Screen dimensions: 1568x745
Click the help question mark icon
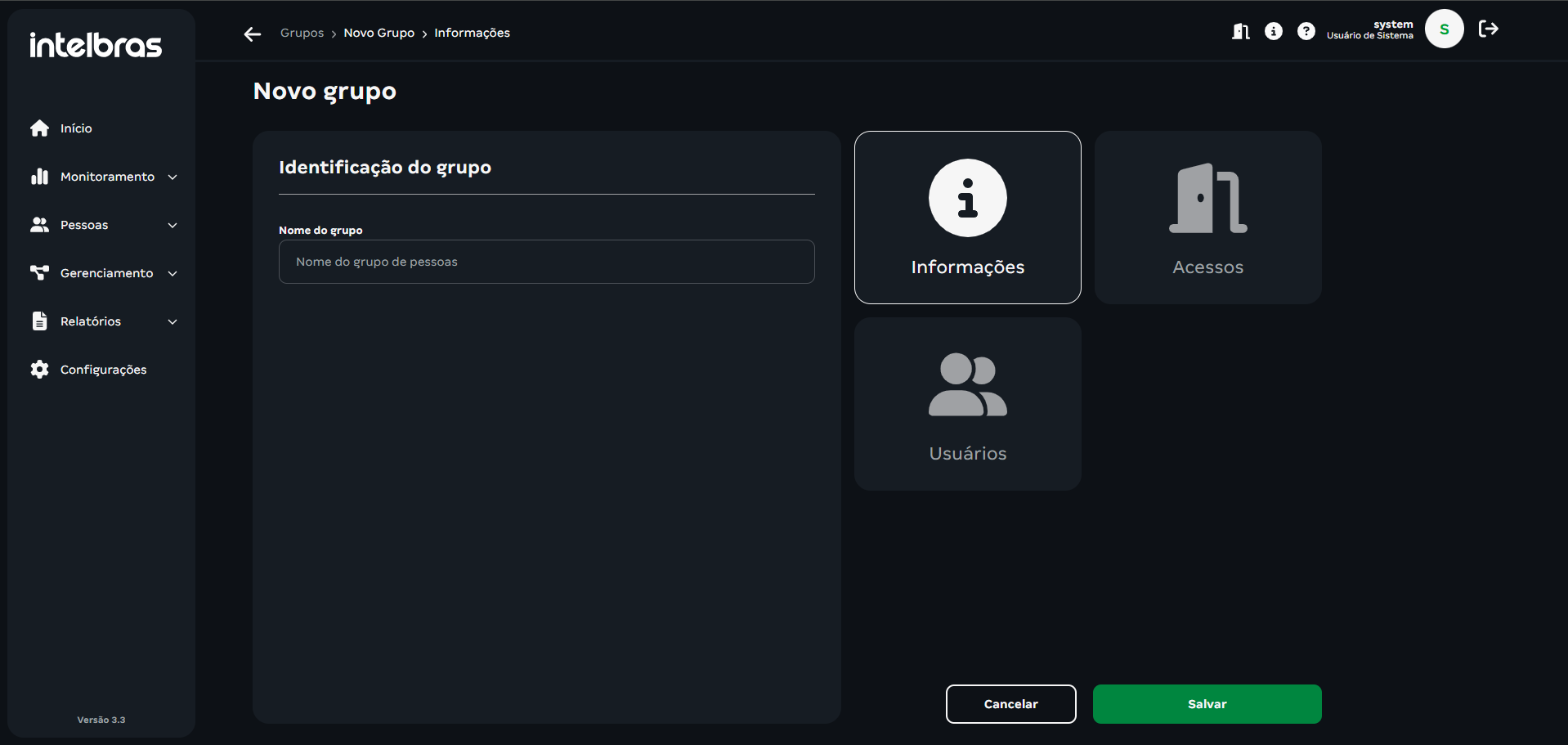pos(1306,31)
